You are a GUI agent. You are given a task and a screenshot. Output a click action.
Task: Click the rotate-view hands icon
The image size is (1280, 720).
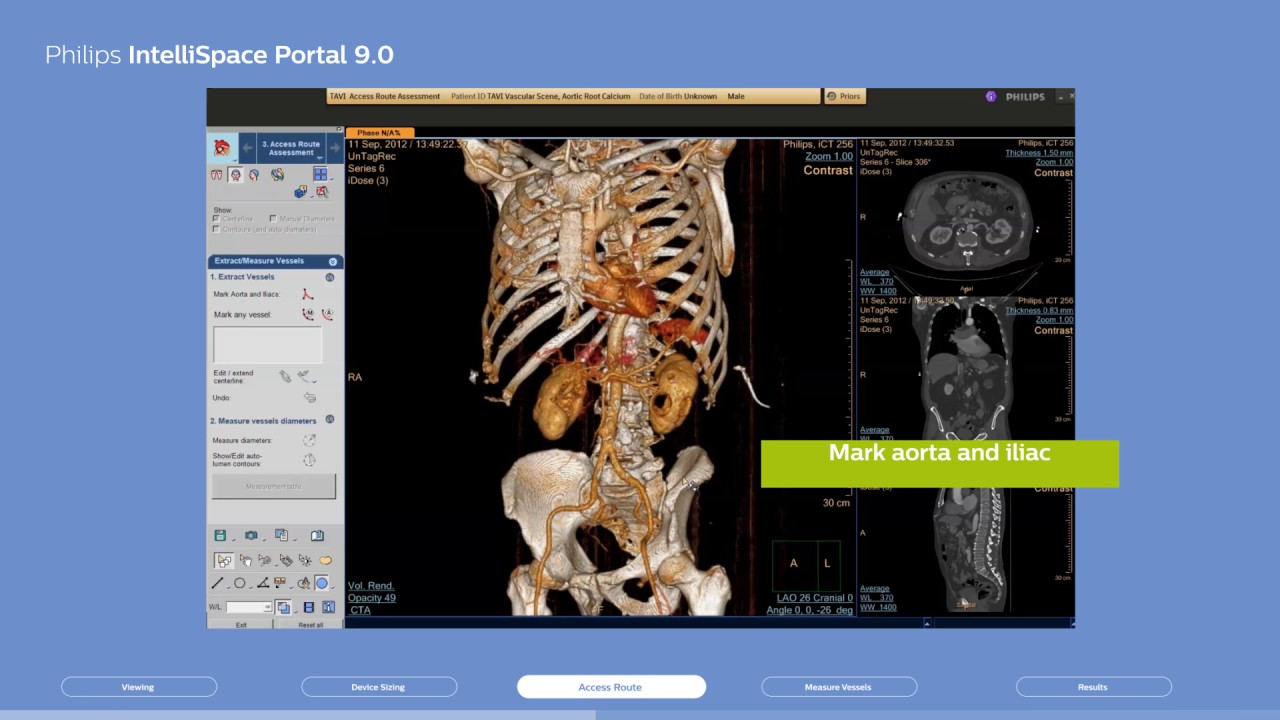(277, 175)
